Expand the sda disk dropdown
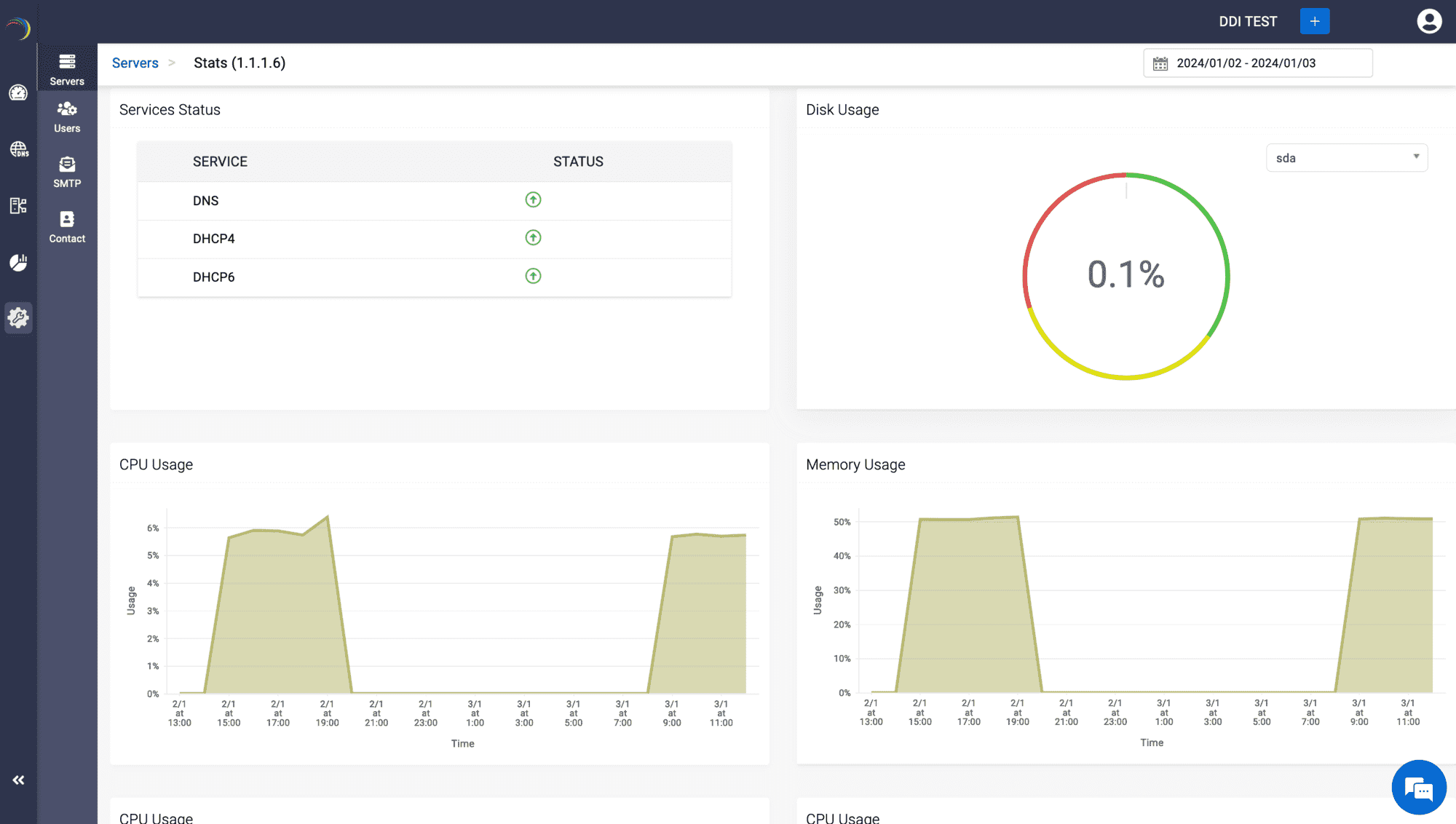1456x824 pixels. (x=1347, y=158)
